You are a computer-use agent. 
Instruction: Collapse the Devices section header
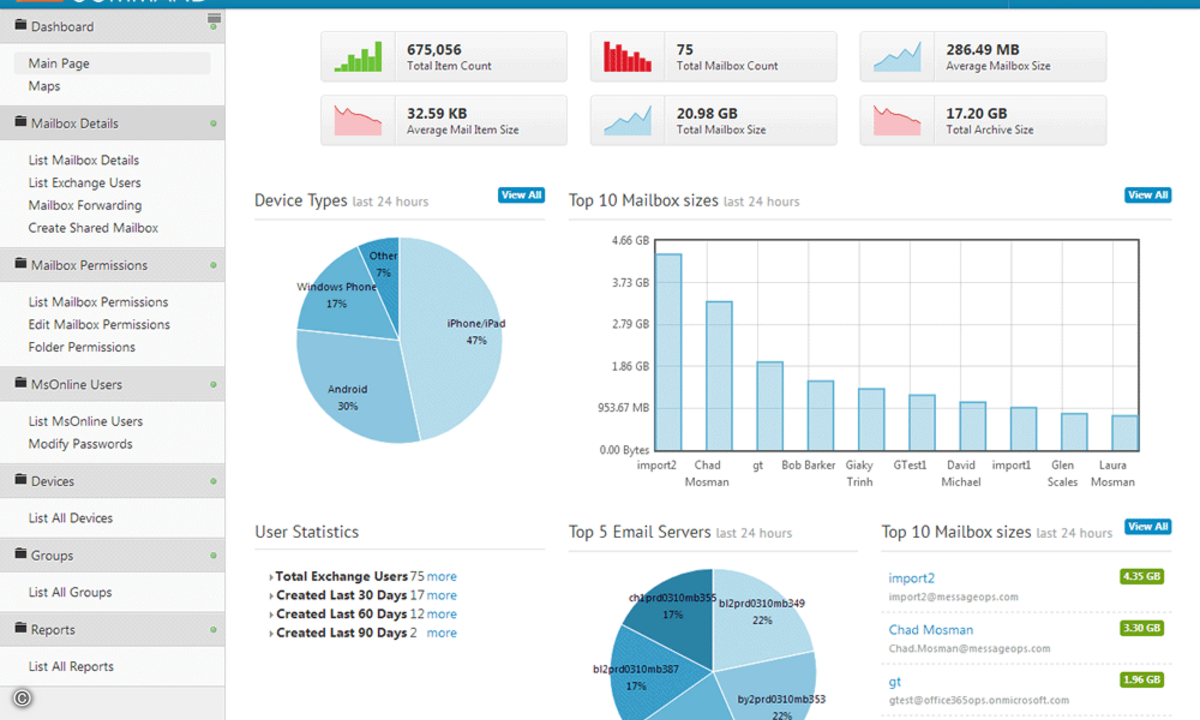(x=112, y=481)
